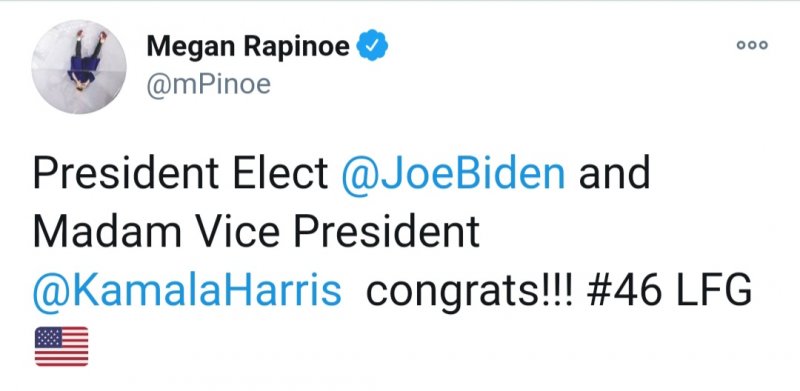Viewport: 800px width, 391px height.
Task: Click the words 'President Elect' in the tweet
Action: (180, 174)
